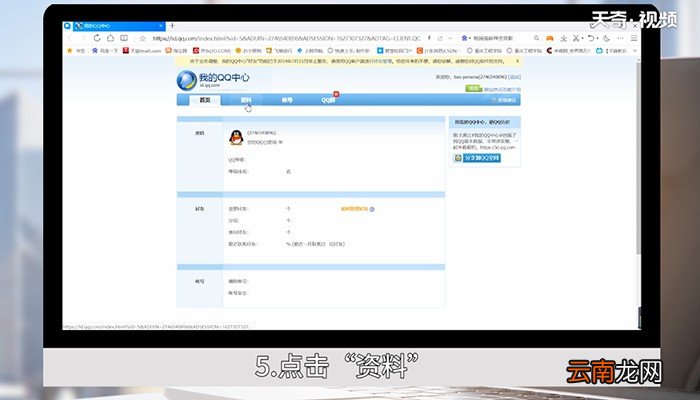The height and width of the screenshot is (400, 700).
Task: Click the orange link in 好友 section
Action: [354, 209]
